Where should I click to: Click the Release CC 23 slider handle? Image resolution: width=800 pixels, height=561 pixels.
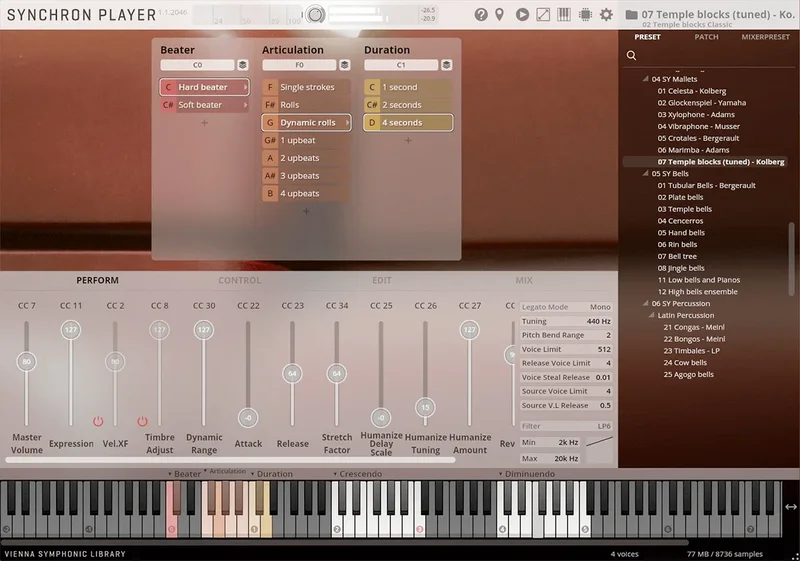[x=292, y=373]
